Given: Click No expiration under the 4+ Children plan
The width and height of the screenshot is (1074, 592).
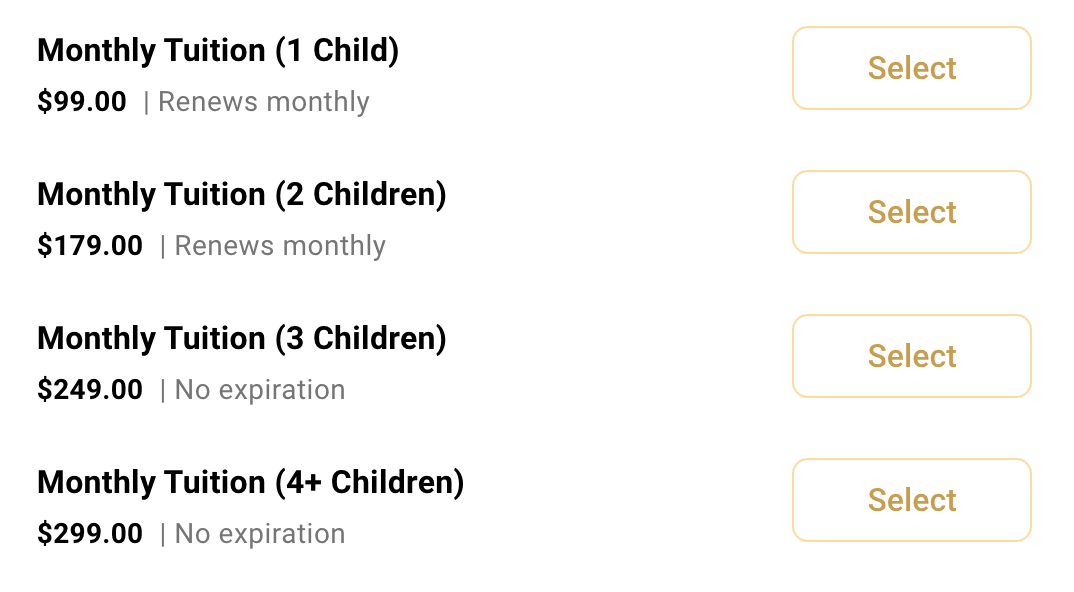Looking at the screenshot, I should [260, 534].
